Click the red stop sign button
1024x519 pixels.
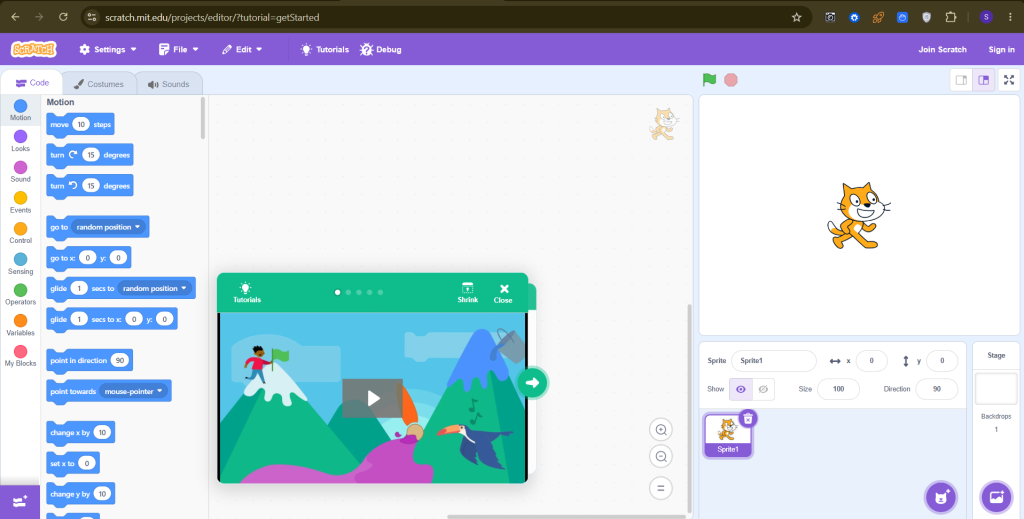731,80
